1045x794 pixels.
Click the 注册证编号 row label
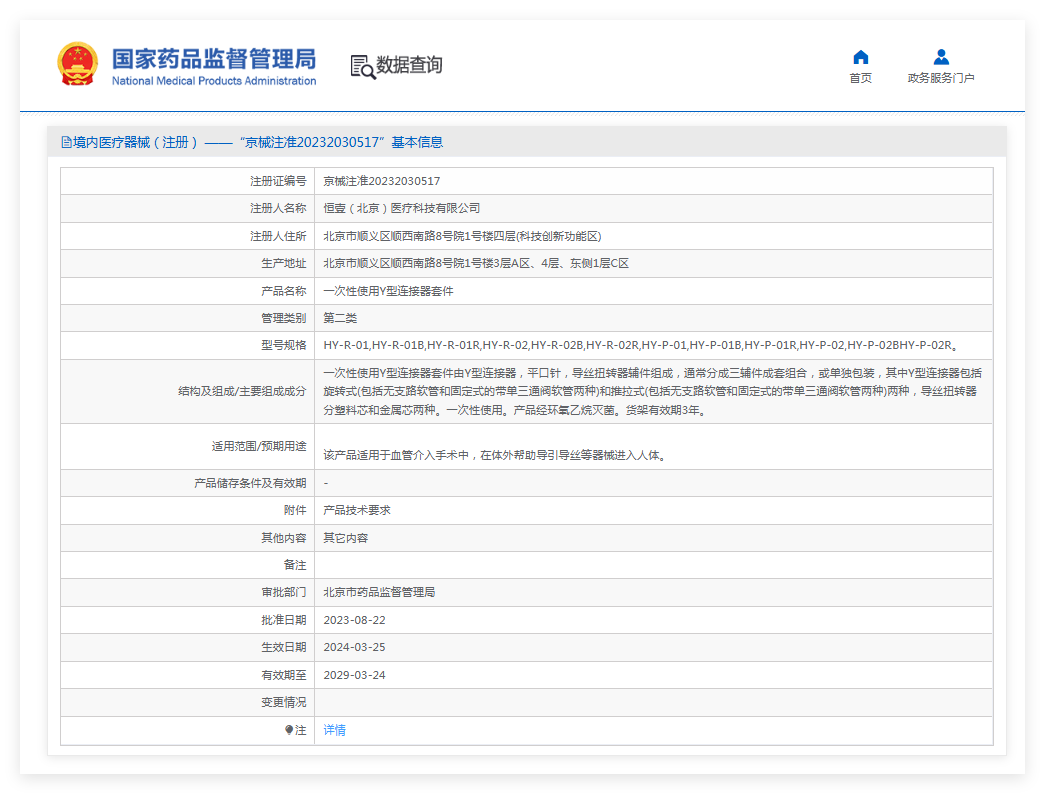click(278, 181)
